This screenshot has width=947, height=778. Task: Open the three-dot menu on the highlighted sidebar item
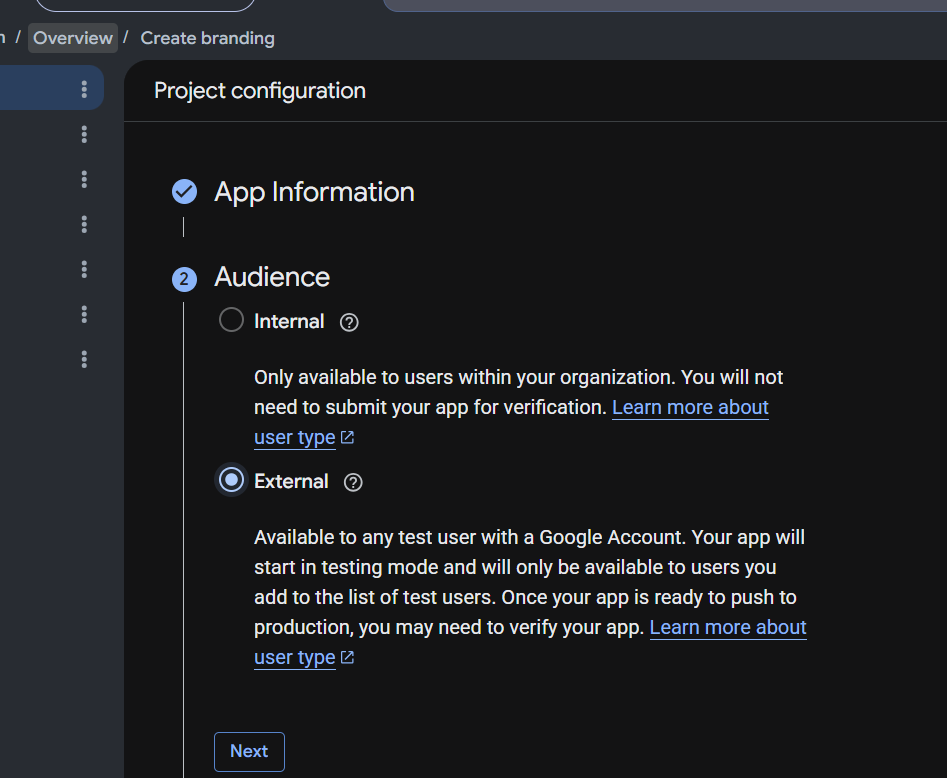(84, 89)
